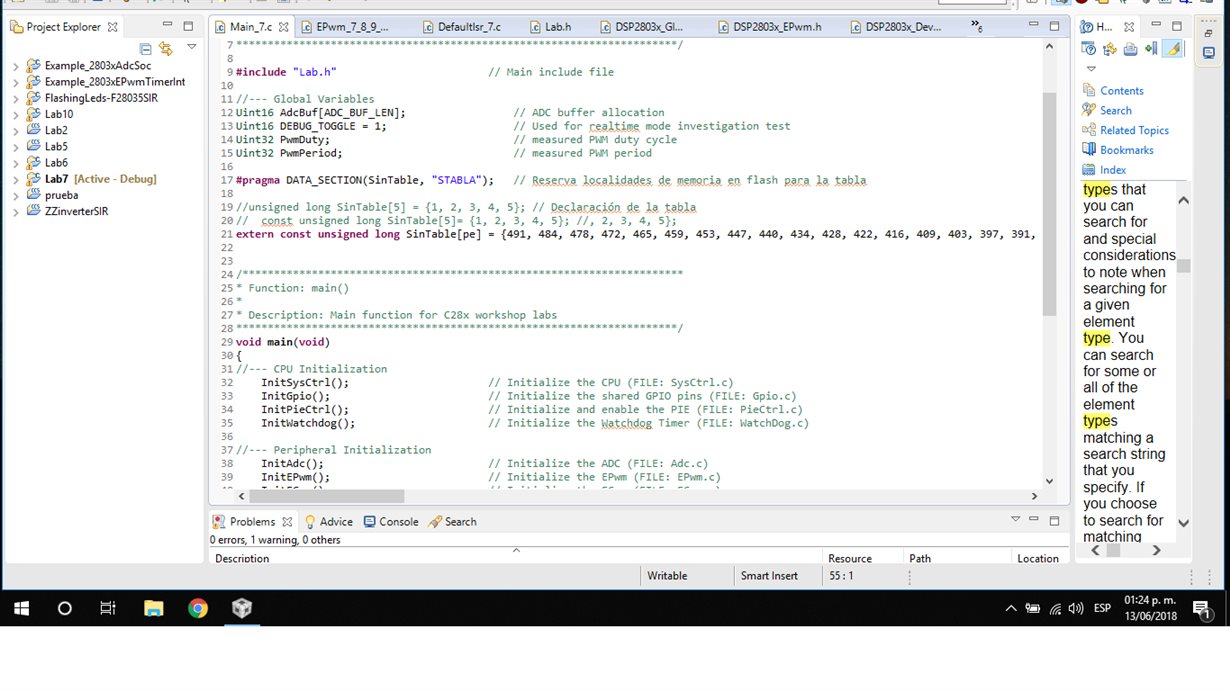Open Google Chrome from taskbar
Image resolution: width=1230 pixels, height=691 pixels.
(x=197, y=608)
